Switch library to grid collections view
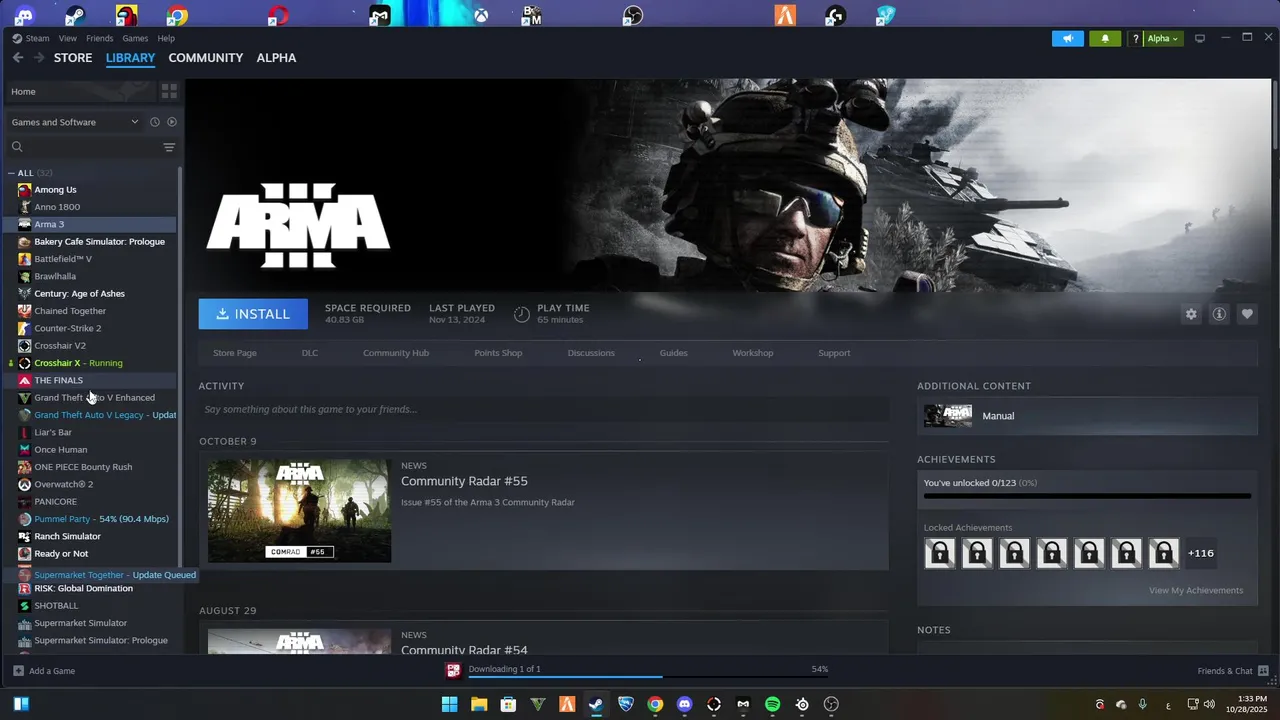The image size is (1280, 720). click(x=169, y=91)
